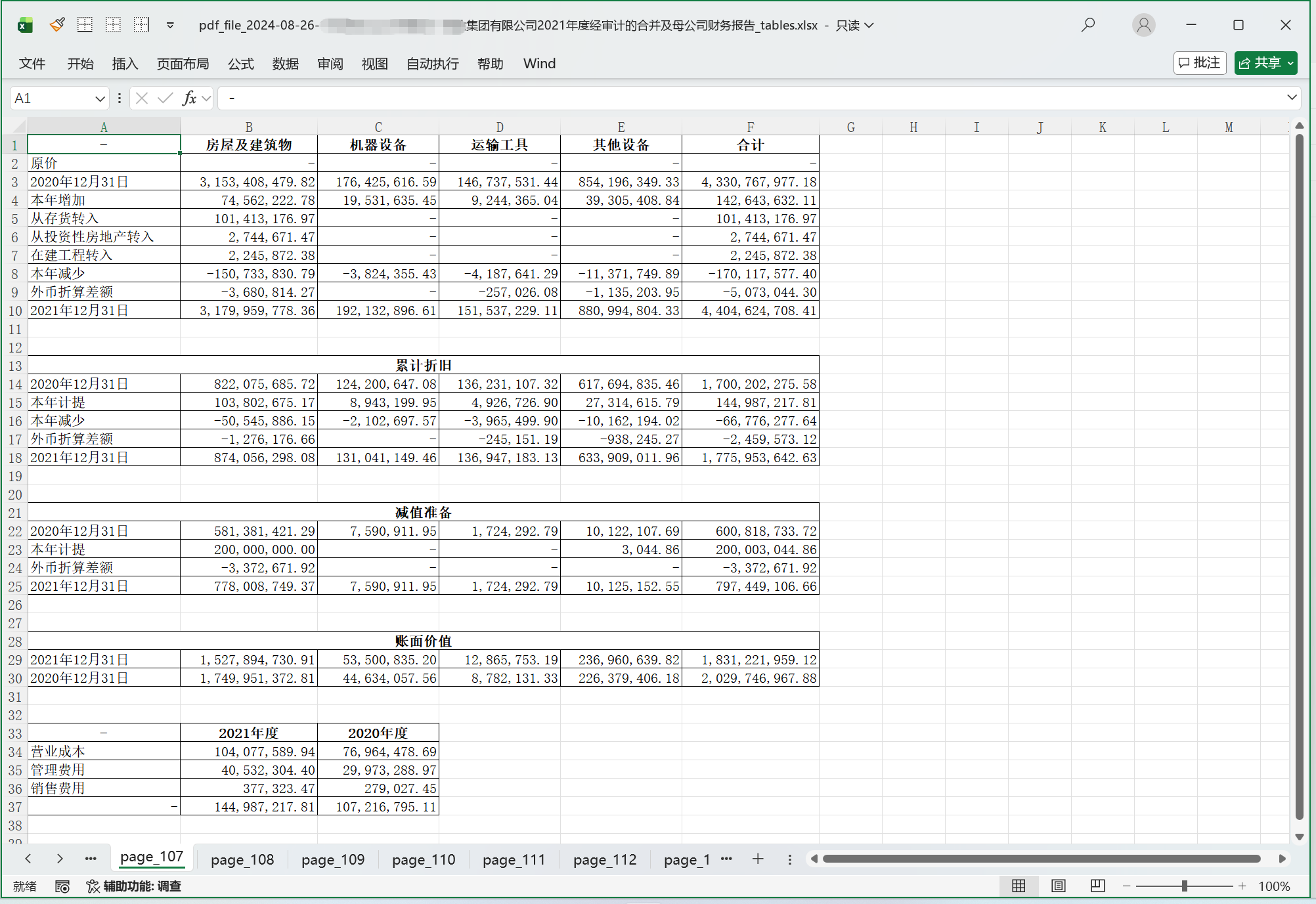Click the 100% zoom level button
The width and height of the screenshot is (1316, 904).
[1274, 886]
